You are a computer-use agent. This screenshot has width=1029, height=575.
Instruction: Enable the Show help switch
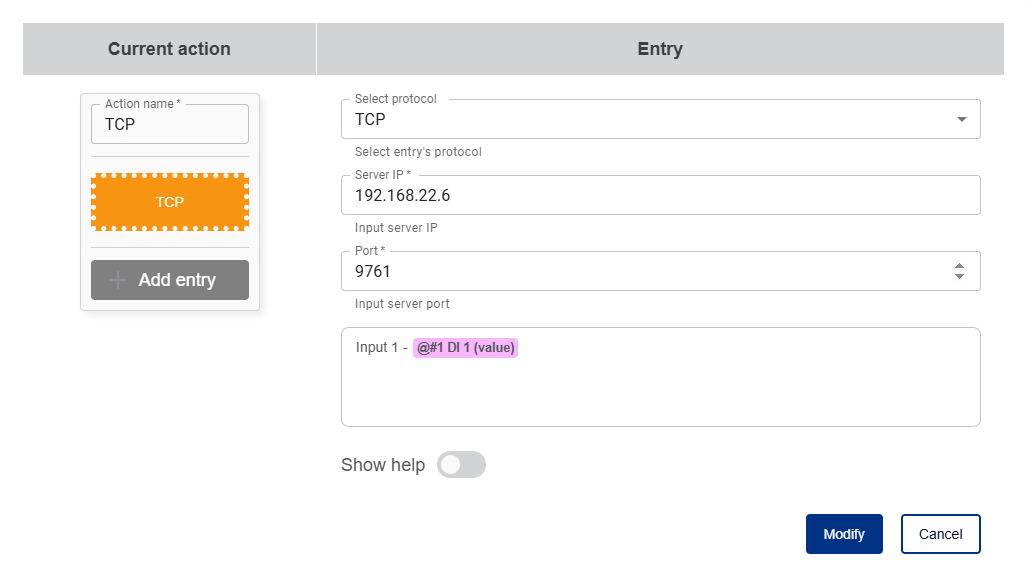tap(461, 465)
